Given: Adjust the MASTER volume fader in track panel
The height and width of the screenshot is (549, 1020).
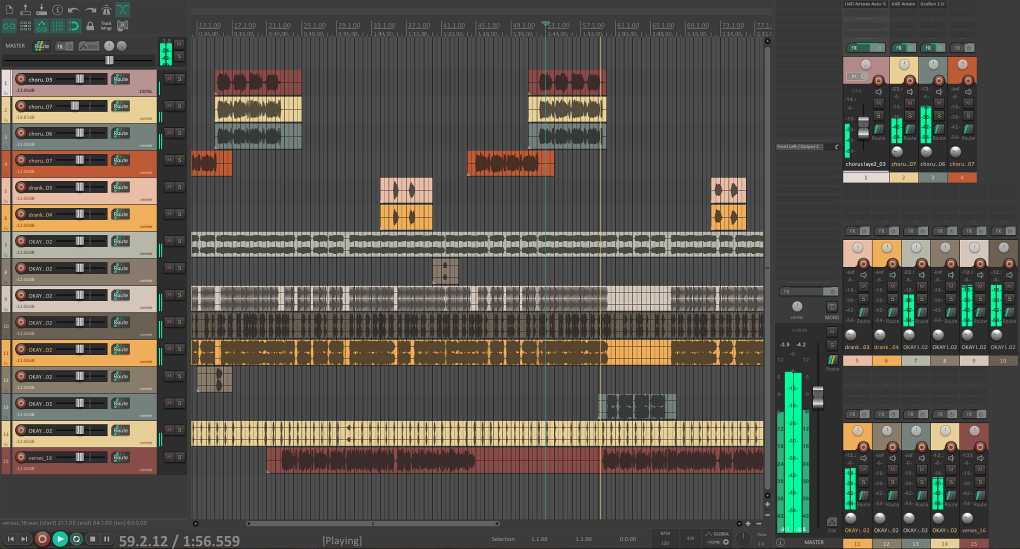Looking at the screenshot, I should point(109,60).
